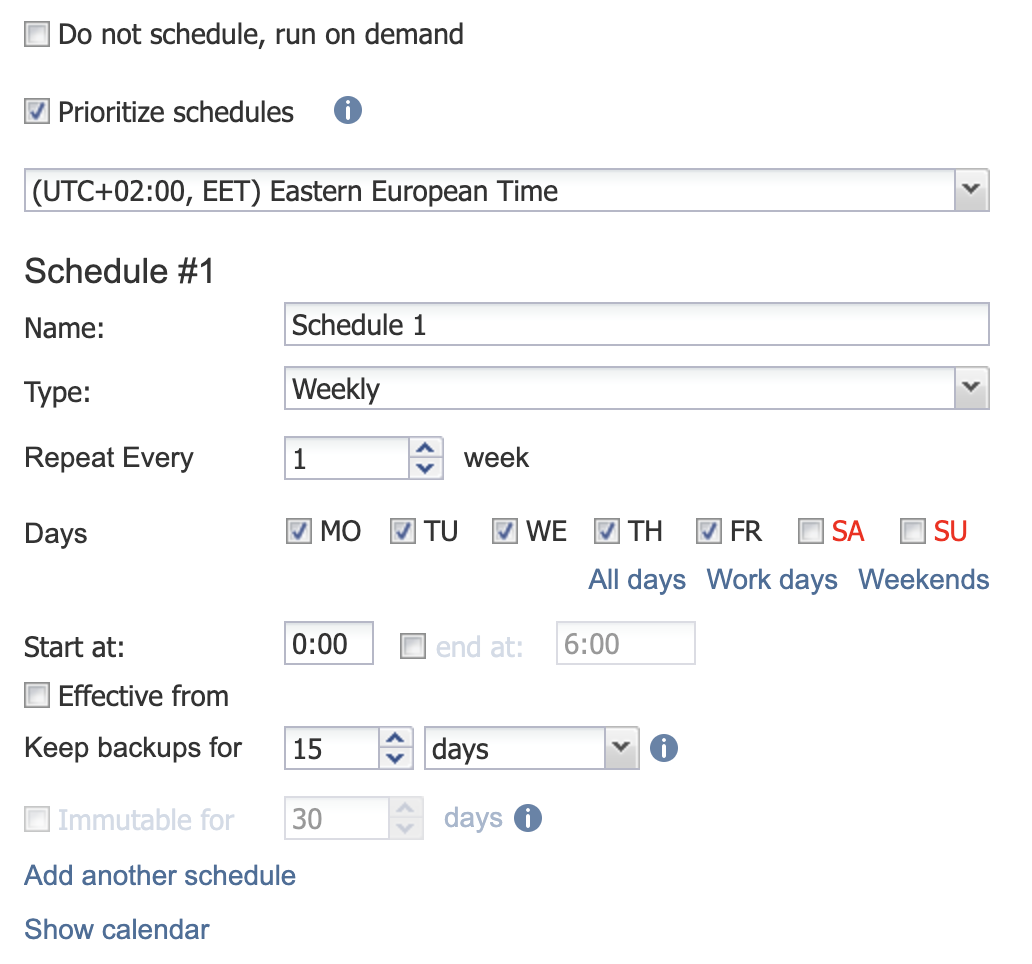Open the time zone dropdown
This screenshot has width=1032, height=964.
[x=968, y=190]
